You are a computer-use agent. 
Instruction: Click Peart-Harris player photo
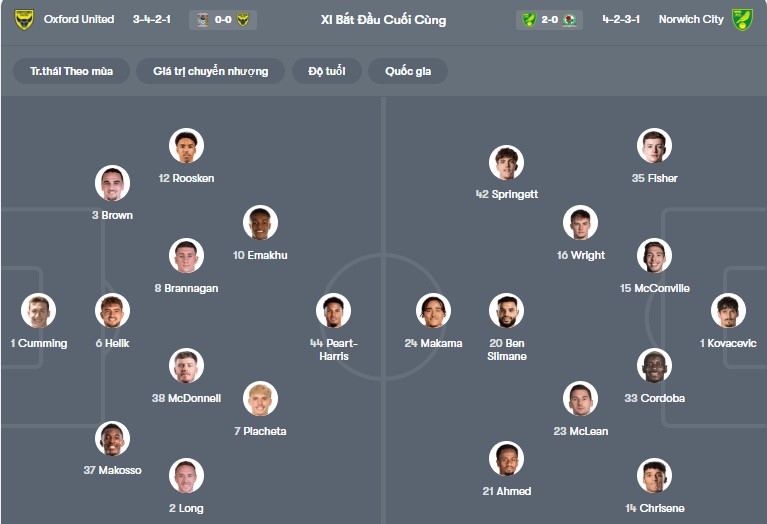click(x=333, y=311)
